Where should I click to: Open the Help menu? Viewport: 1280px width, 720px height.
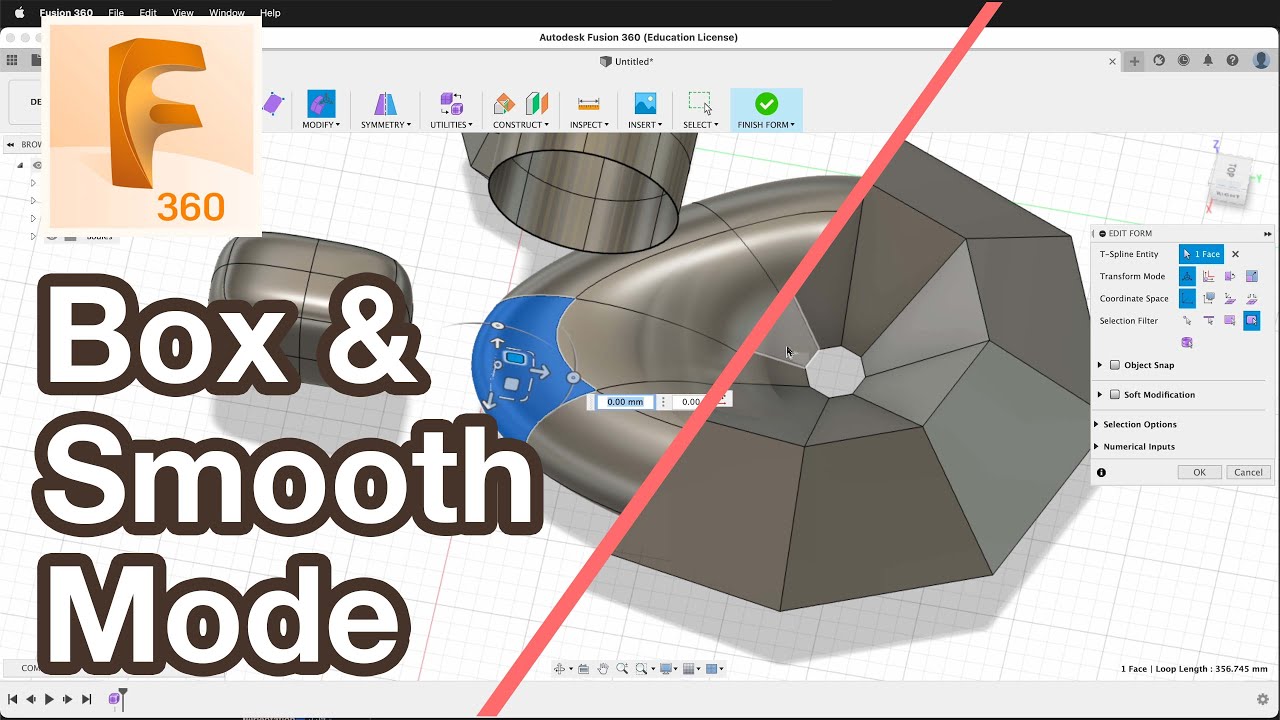point(270,13)
